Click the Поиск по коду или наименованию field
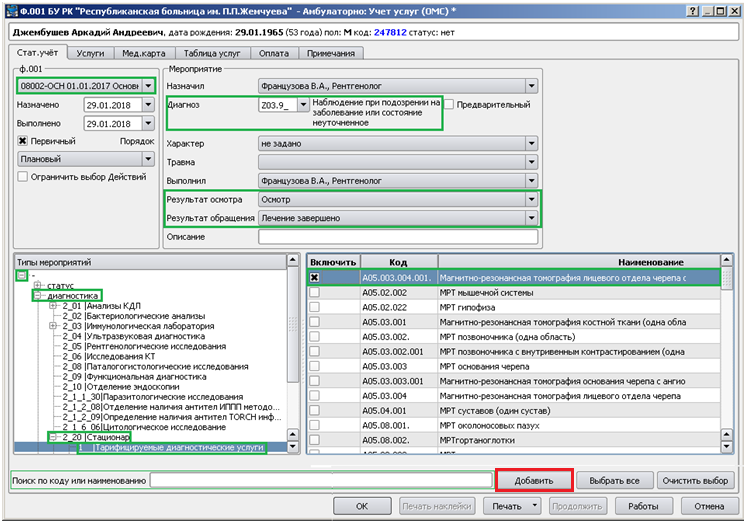 pos(321,481)
